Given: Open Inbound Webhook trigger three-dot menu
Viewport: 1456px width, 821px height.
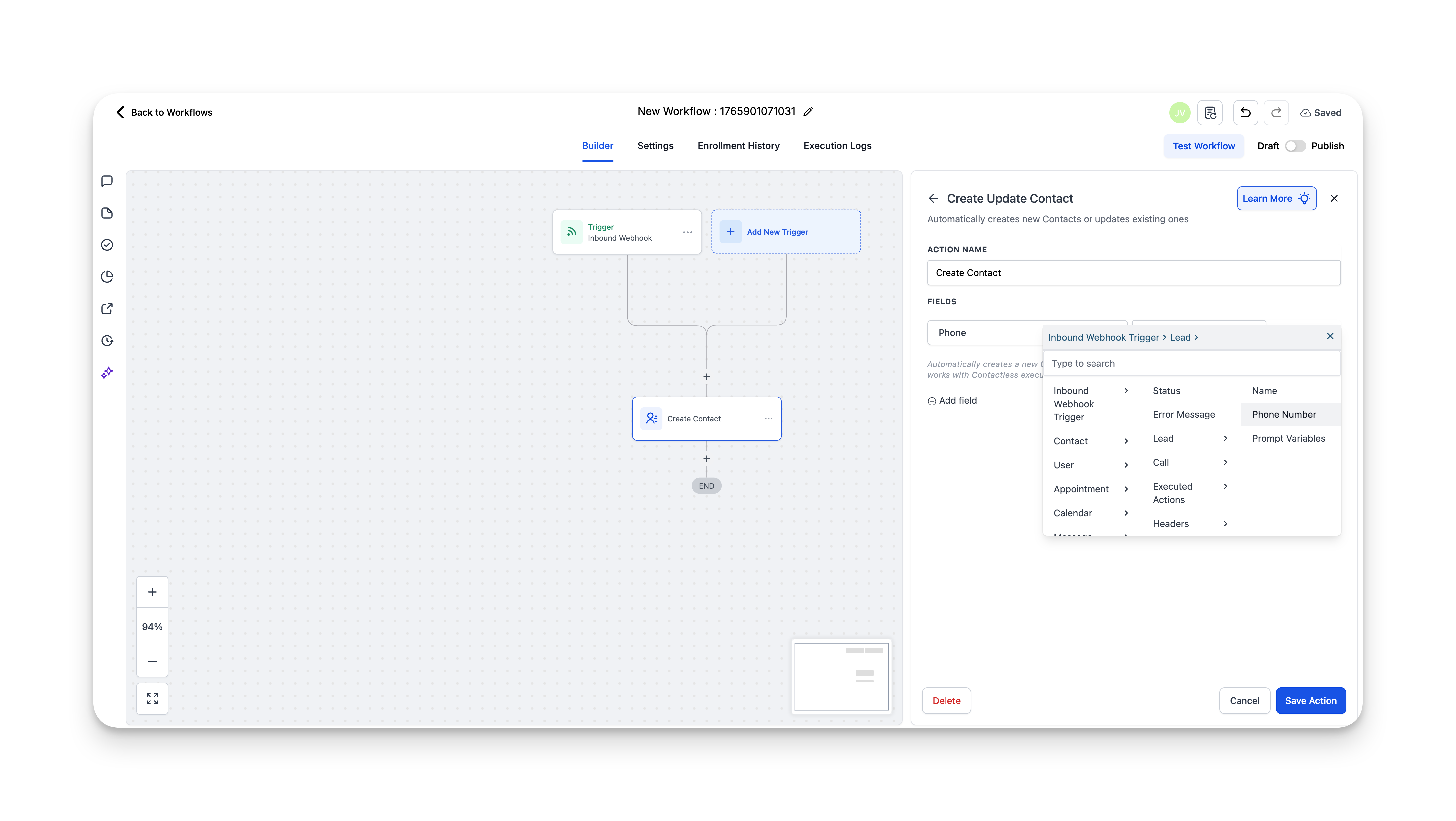Looking at the screenshot, I should [687, 232].
